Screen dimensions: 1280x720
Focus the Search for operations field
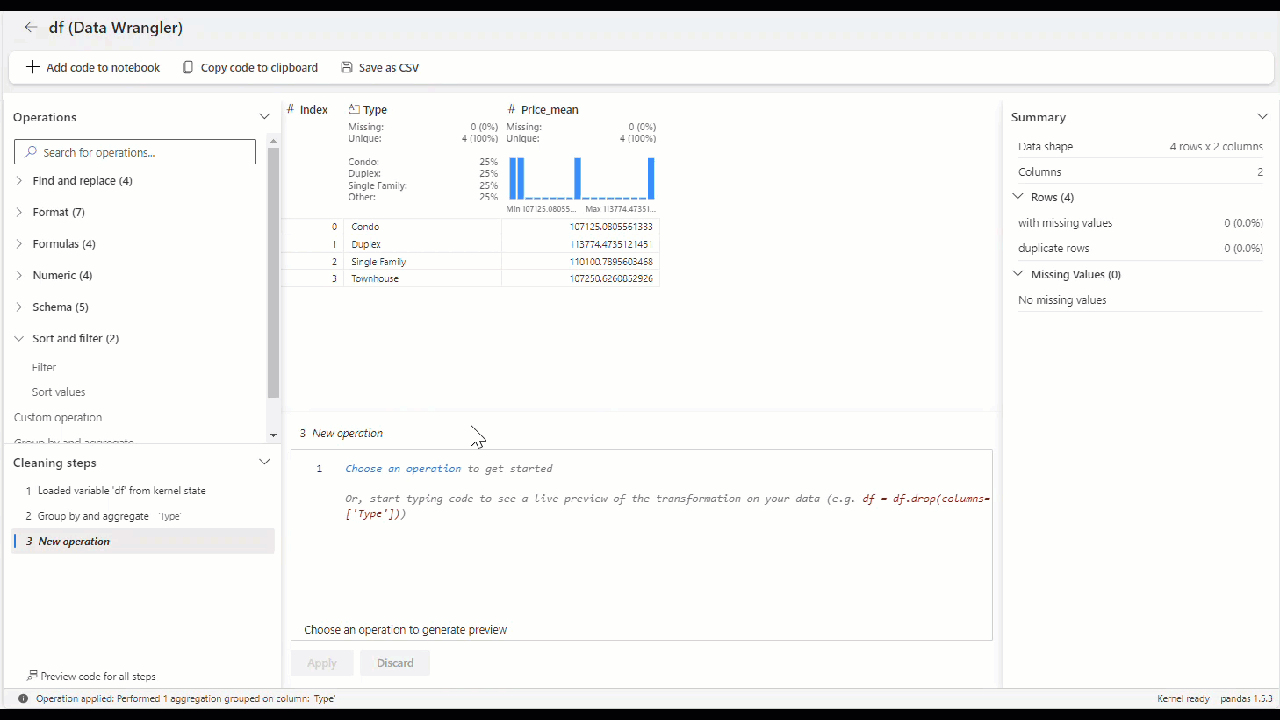[135, 152]
